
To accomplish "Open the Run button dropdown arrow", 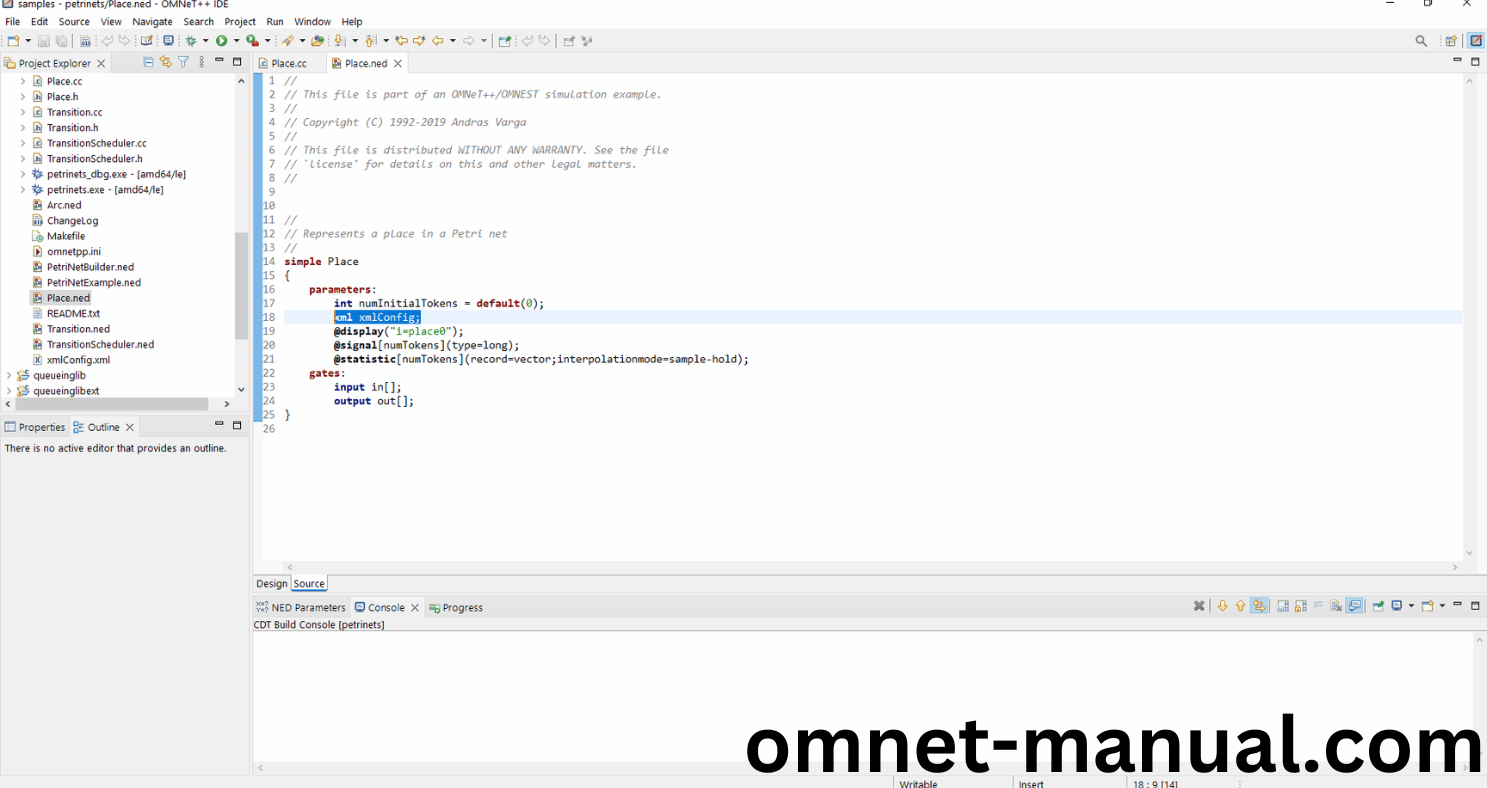I will (x=237, y=41).
